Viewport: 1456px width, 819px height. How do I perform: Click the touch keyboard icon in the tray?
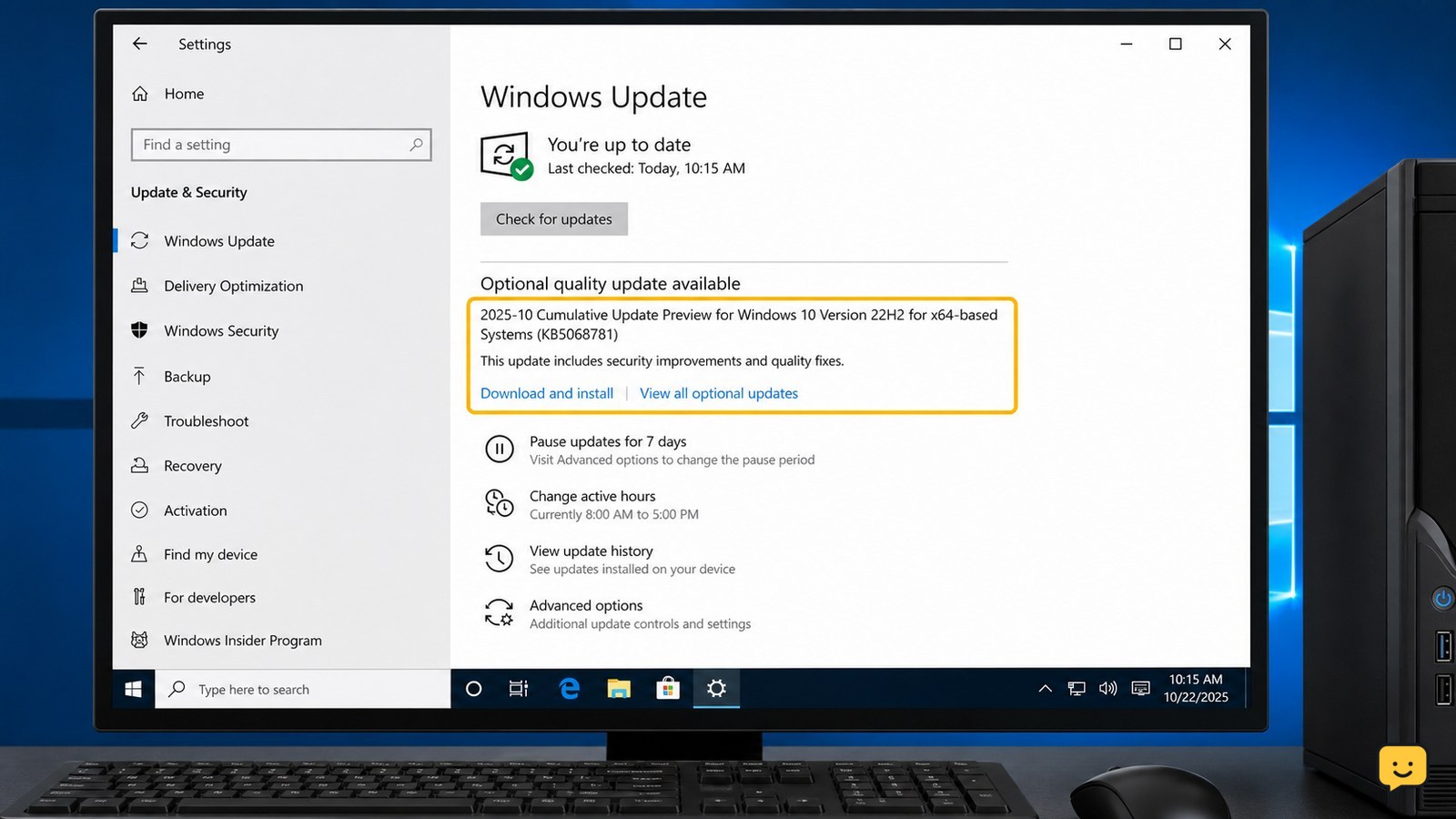point(1140,689)
